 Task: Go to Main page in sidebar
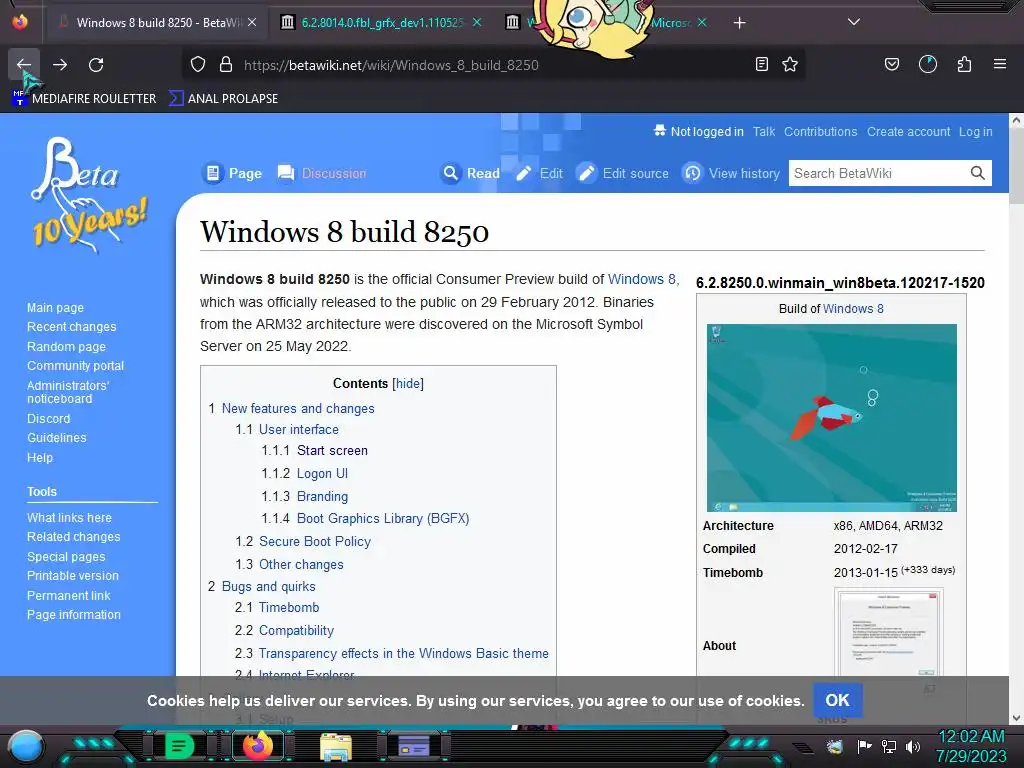click(x=56, y=308)
